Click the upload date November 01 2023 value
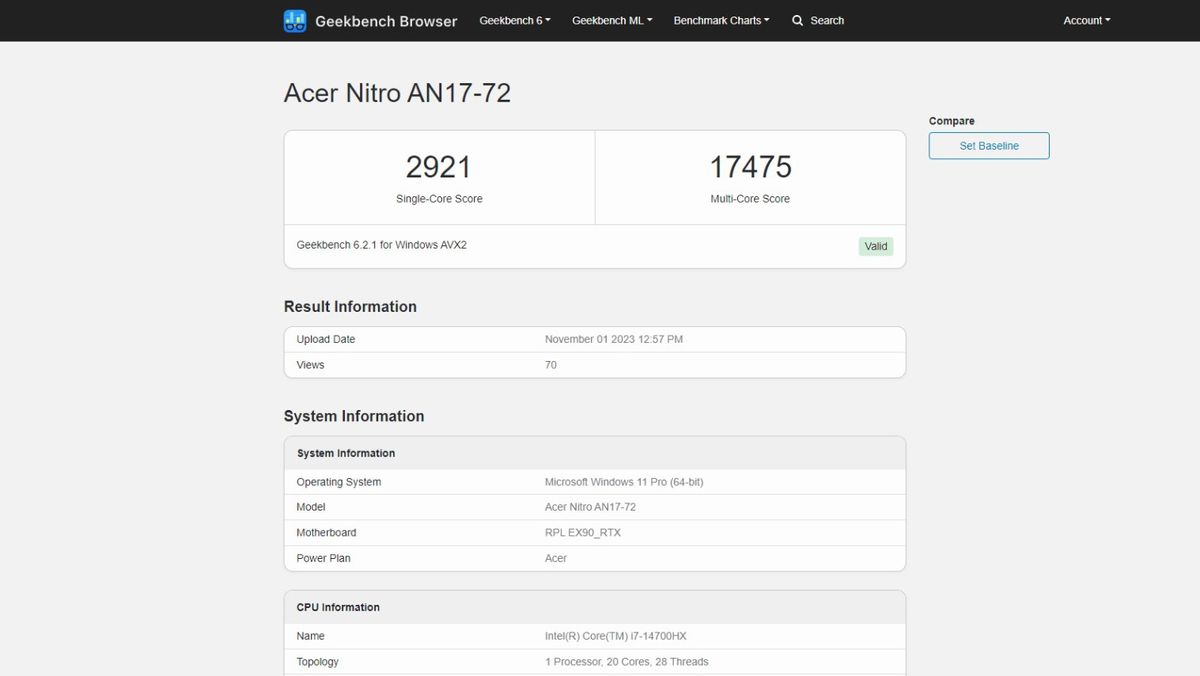 click(x=614, y=340)
